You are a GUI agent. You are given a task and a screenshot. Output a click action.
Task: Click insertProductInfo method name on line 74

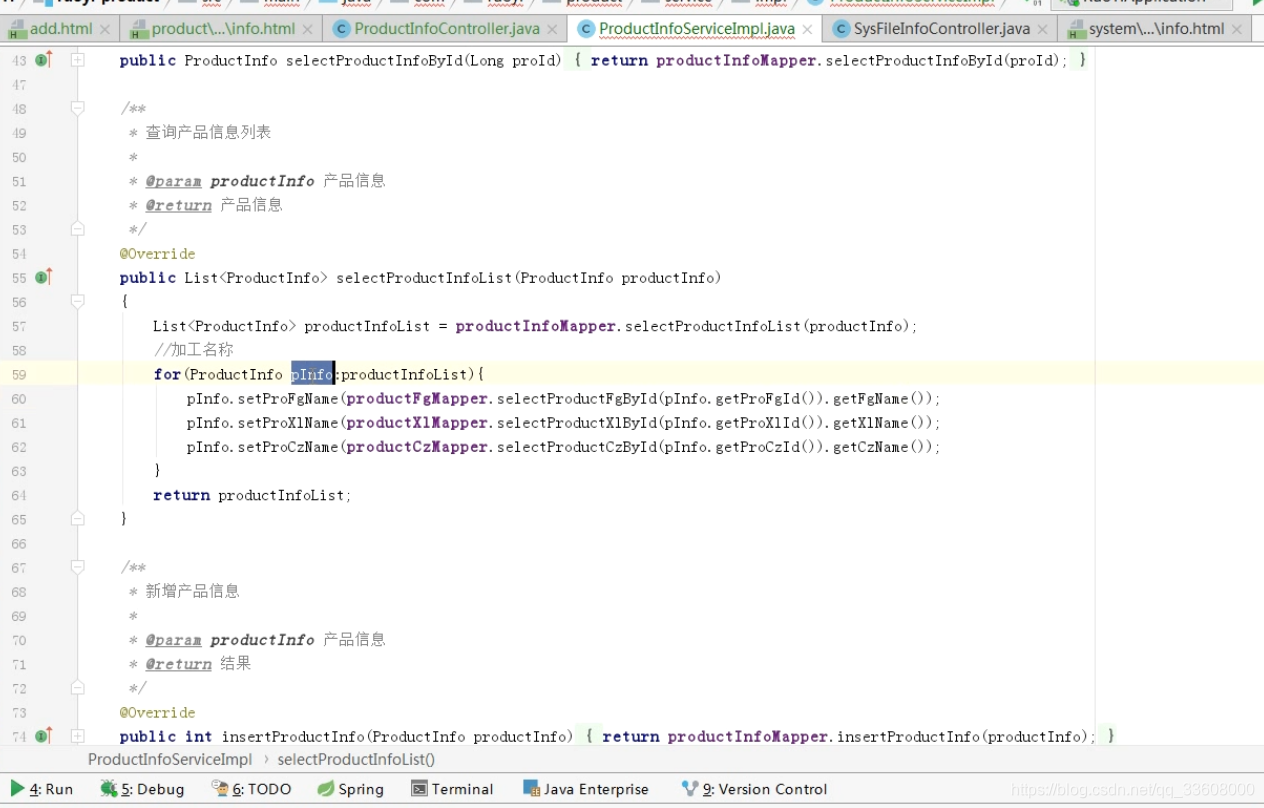(x=292, y=737)
